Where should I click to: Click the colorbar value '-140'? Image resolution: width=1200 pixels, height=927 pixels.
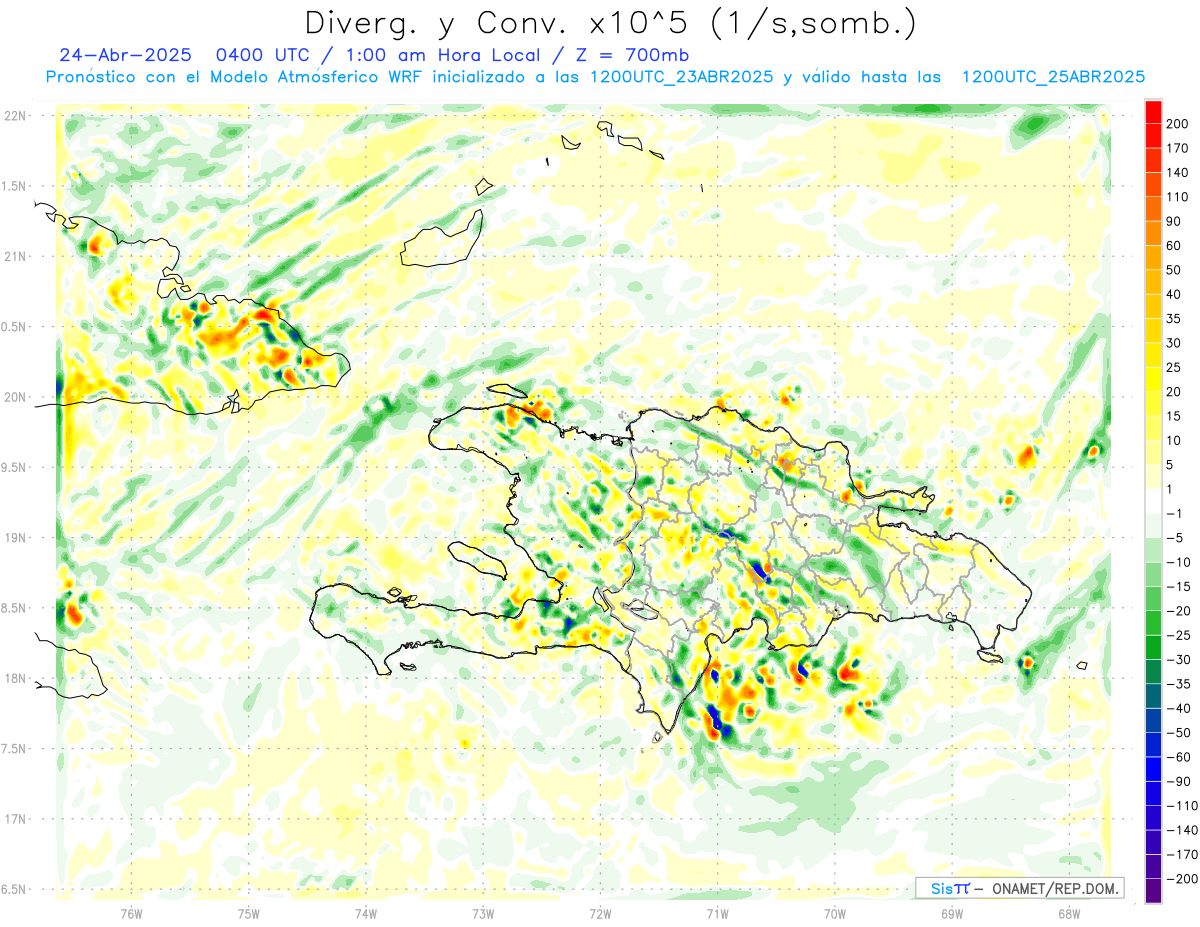1180,831
